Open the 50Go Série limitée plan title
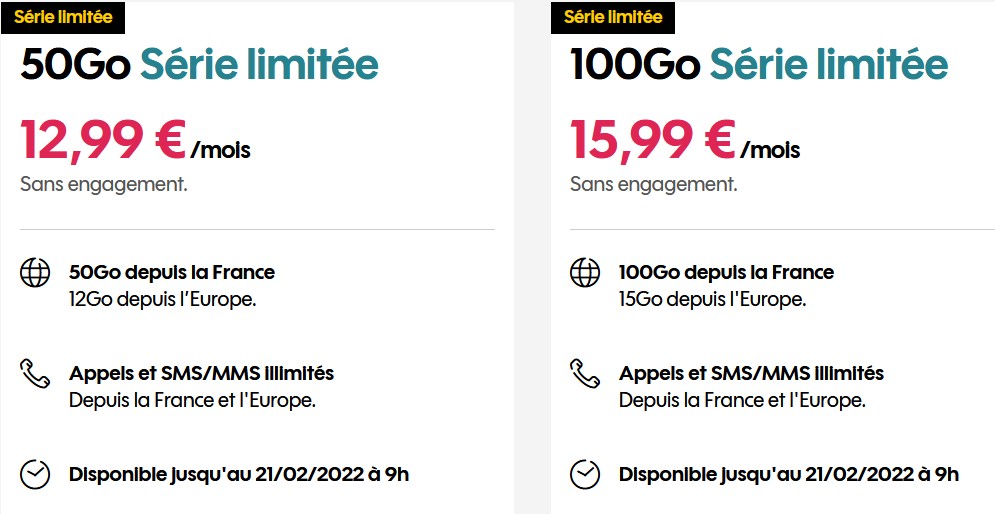This screenshot has width=995, height=514. 200,65
